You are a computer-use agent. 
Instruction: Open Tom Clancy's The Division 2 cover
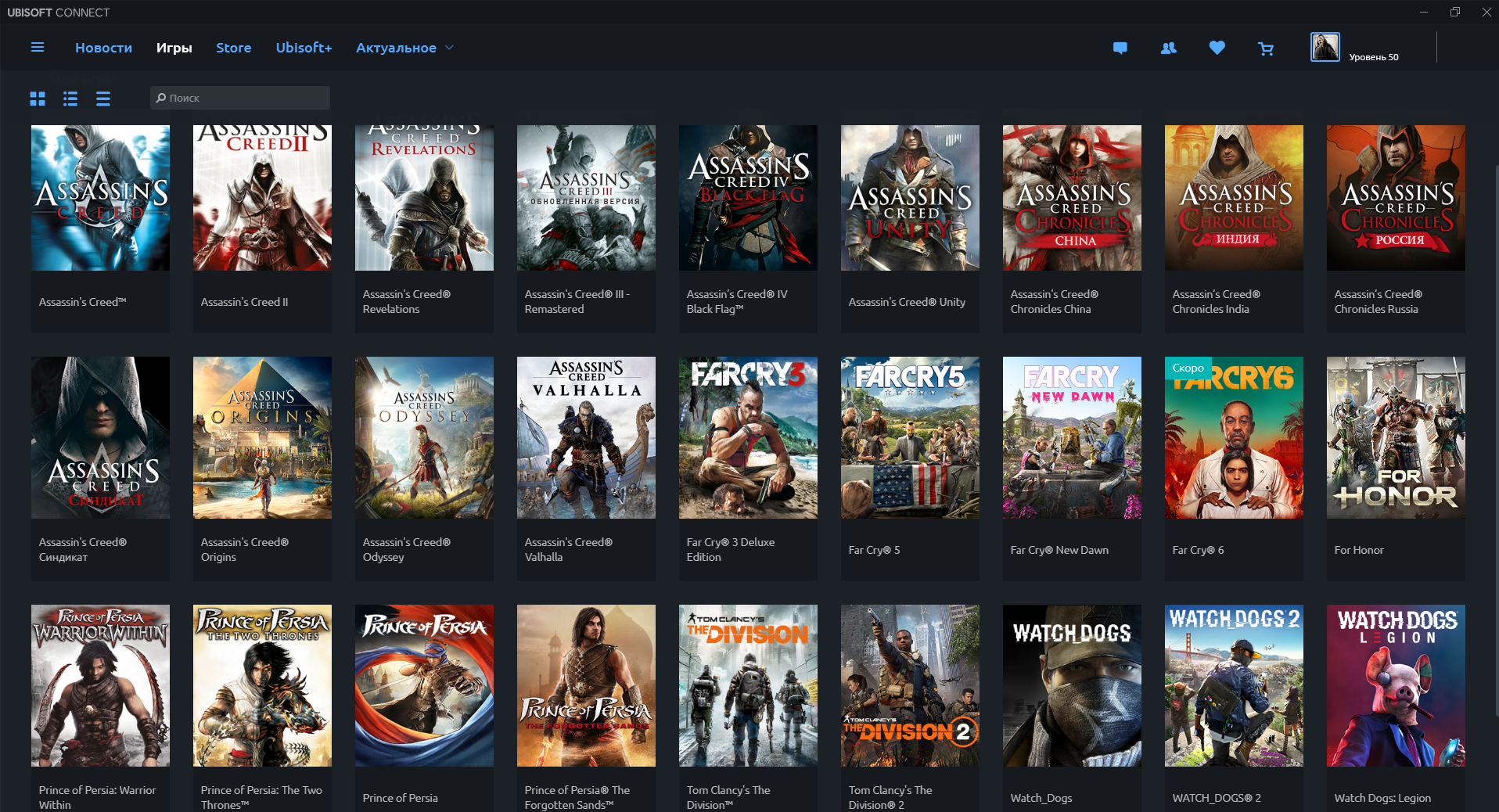tap(910, 685)
